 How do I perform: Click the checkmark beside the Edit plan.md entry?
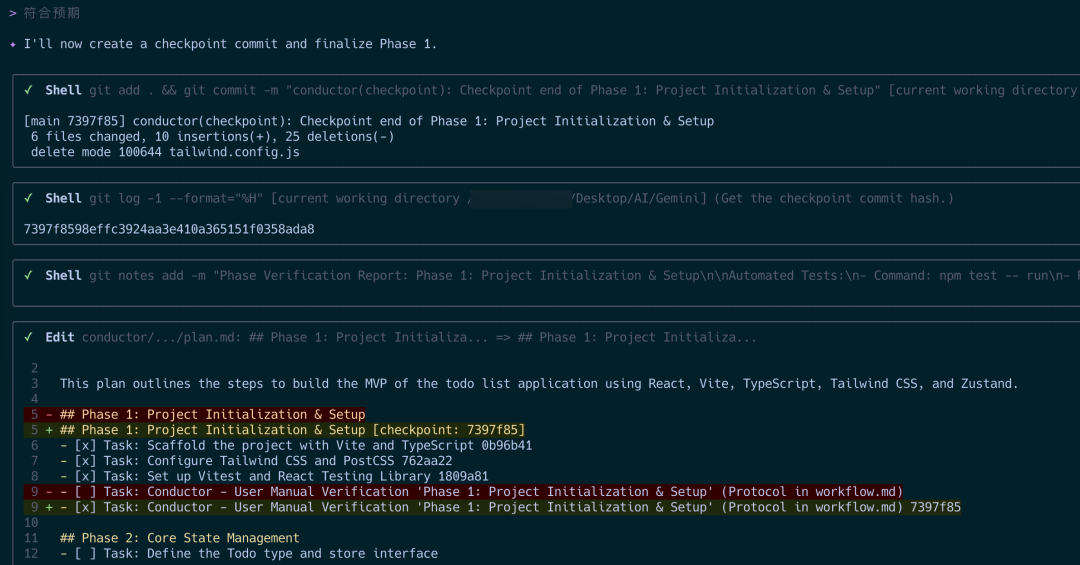point(28,337)
